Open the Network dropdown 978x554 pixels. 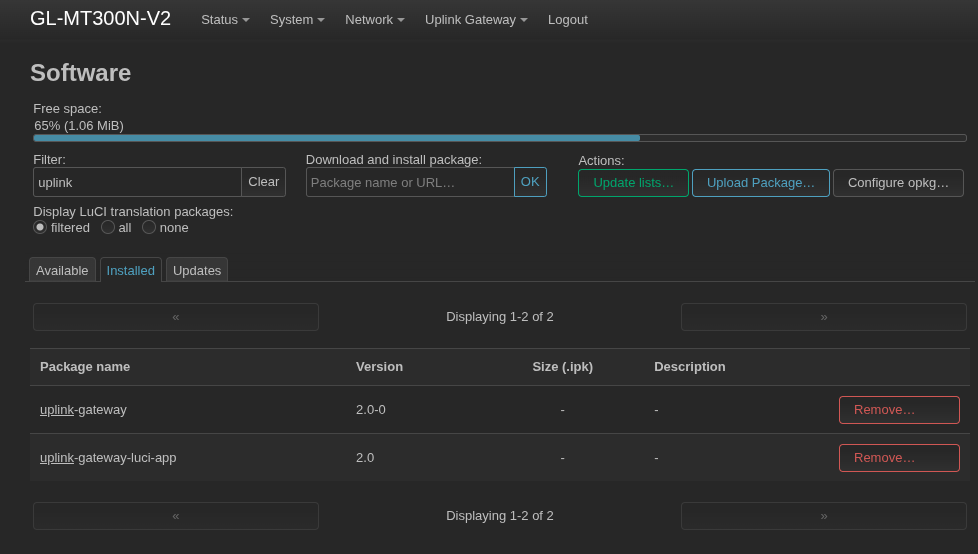pos(375,20)
